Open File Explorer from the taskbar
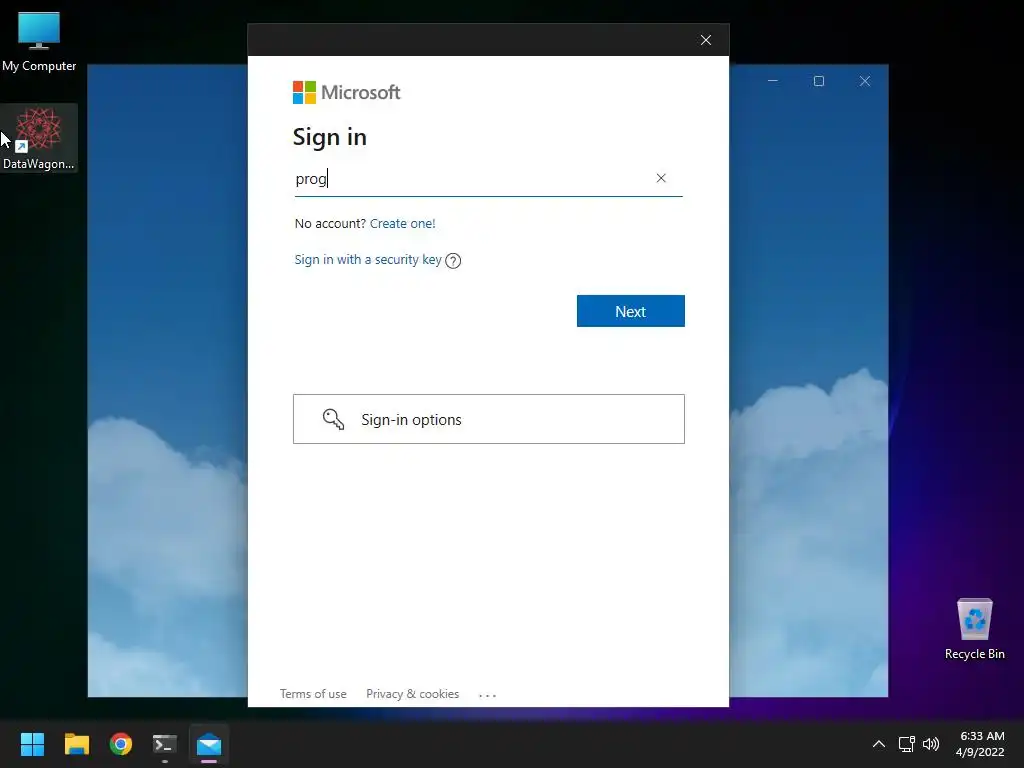The width and height of the screenshot is (1024, 768). (76, 744)
